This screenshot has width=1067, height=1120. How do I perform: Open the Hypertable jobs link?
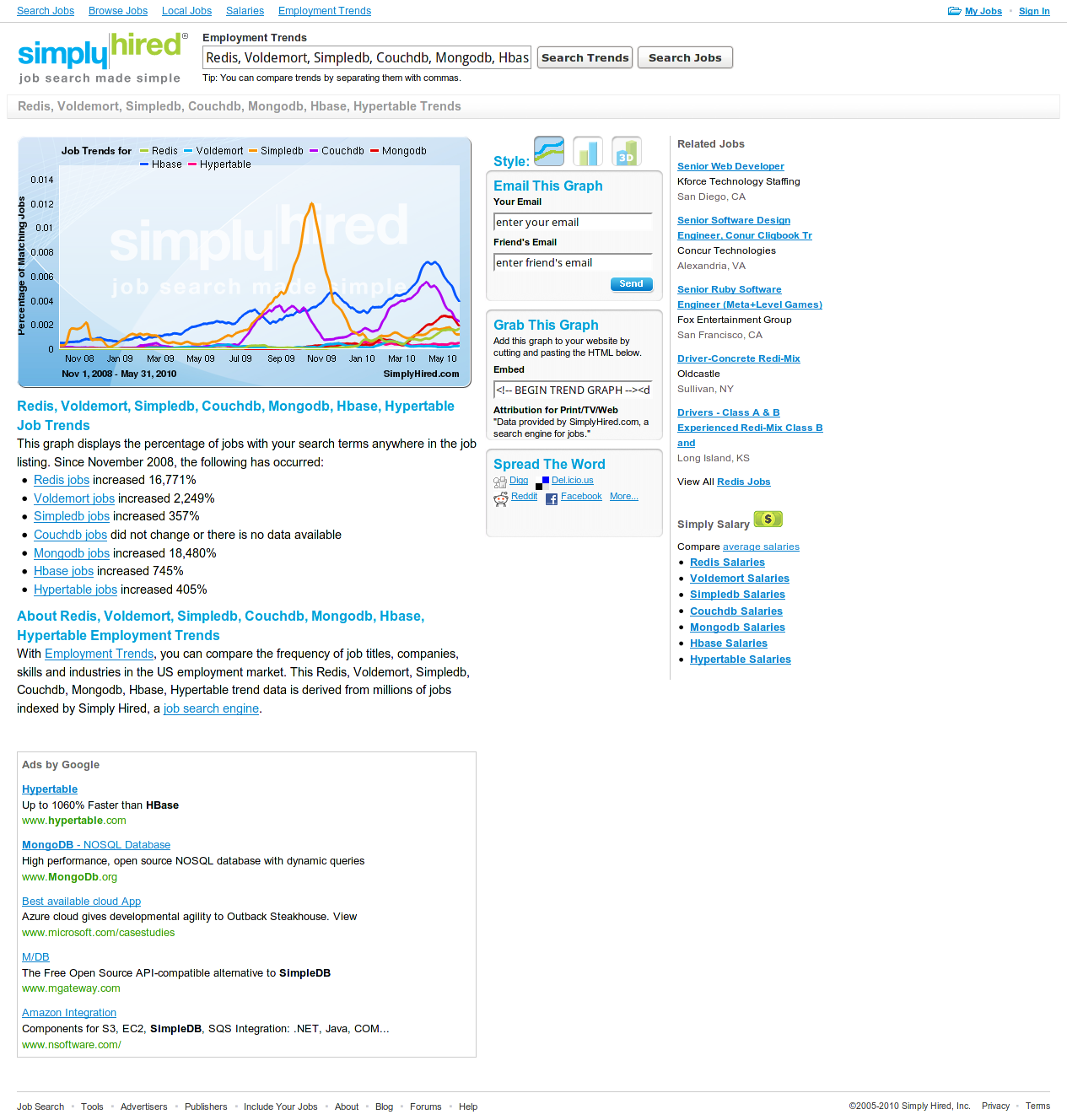coord(75,590)
